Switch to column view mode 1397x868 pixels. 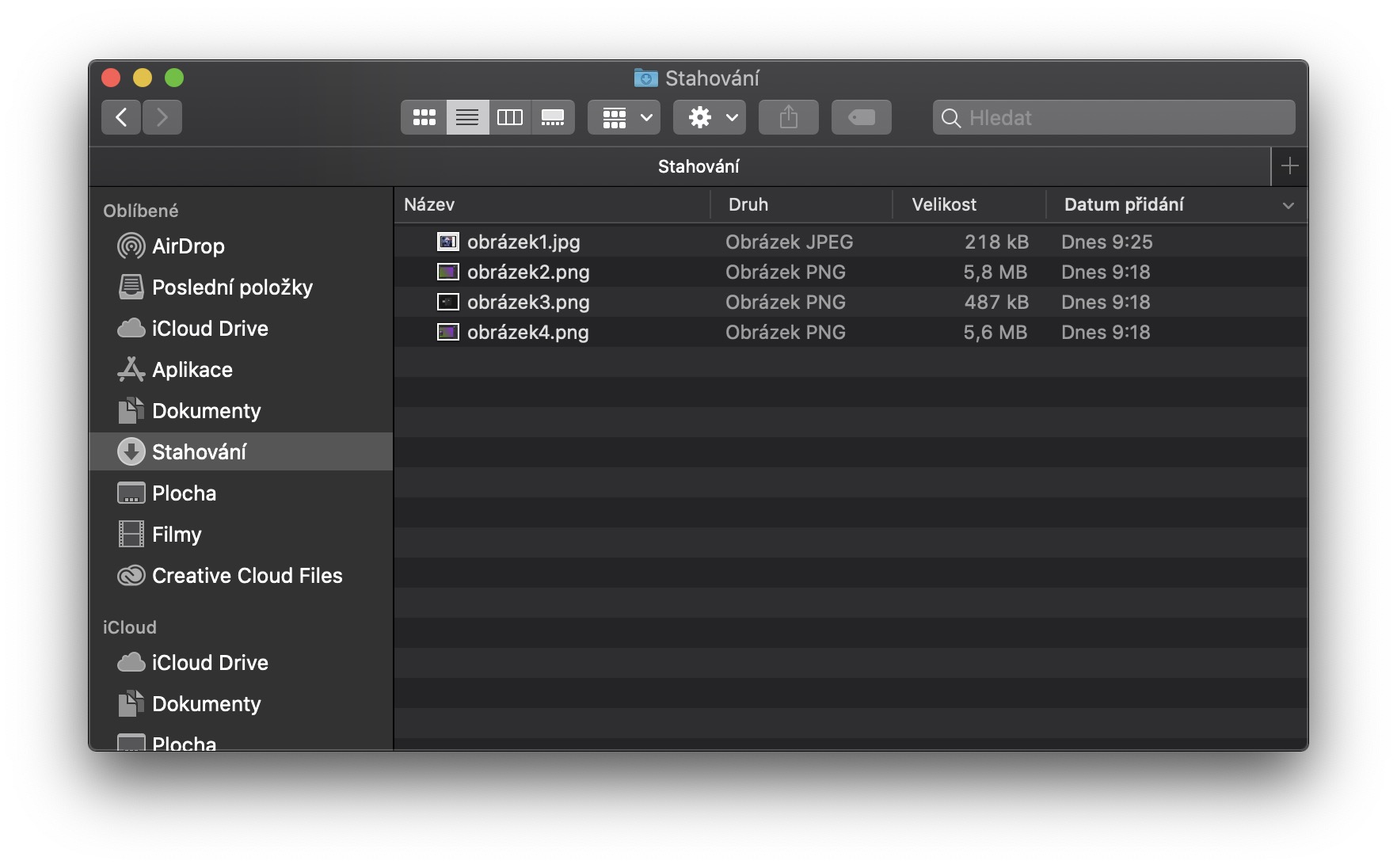pyautogui.click(x=510, y=118)
